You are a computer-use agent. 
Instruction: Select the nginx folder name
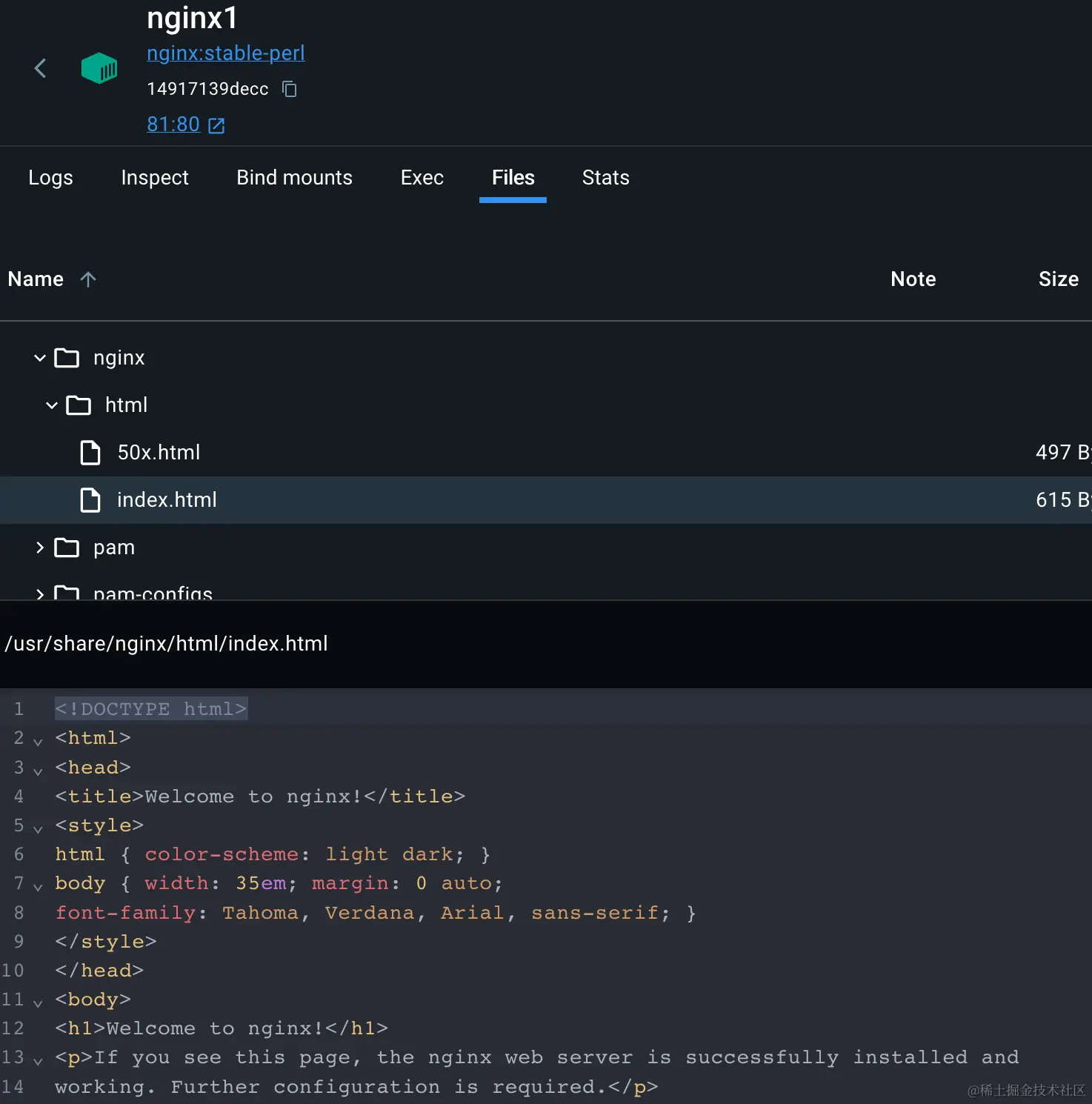(x=119, y=358)
